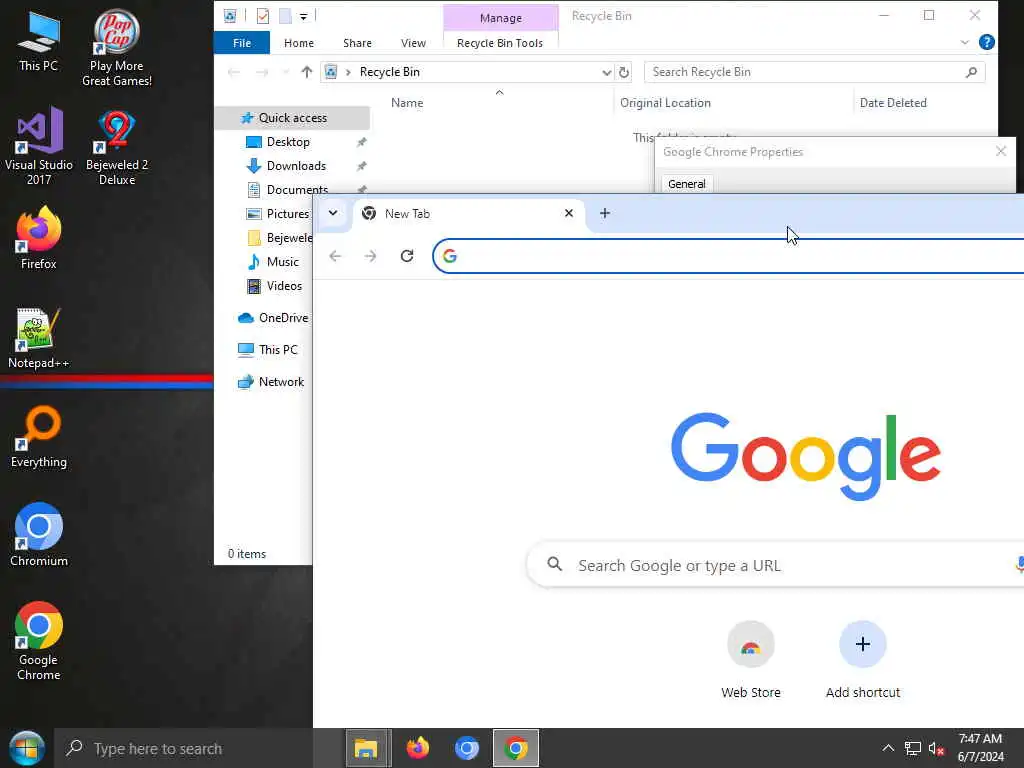Image resolution: width=1024 pixels, height=768 pixels.
Task: Expand the Explorer address bar history dropdown
Action: pyautogui.click(x=607, y=72)
